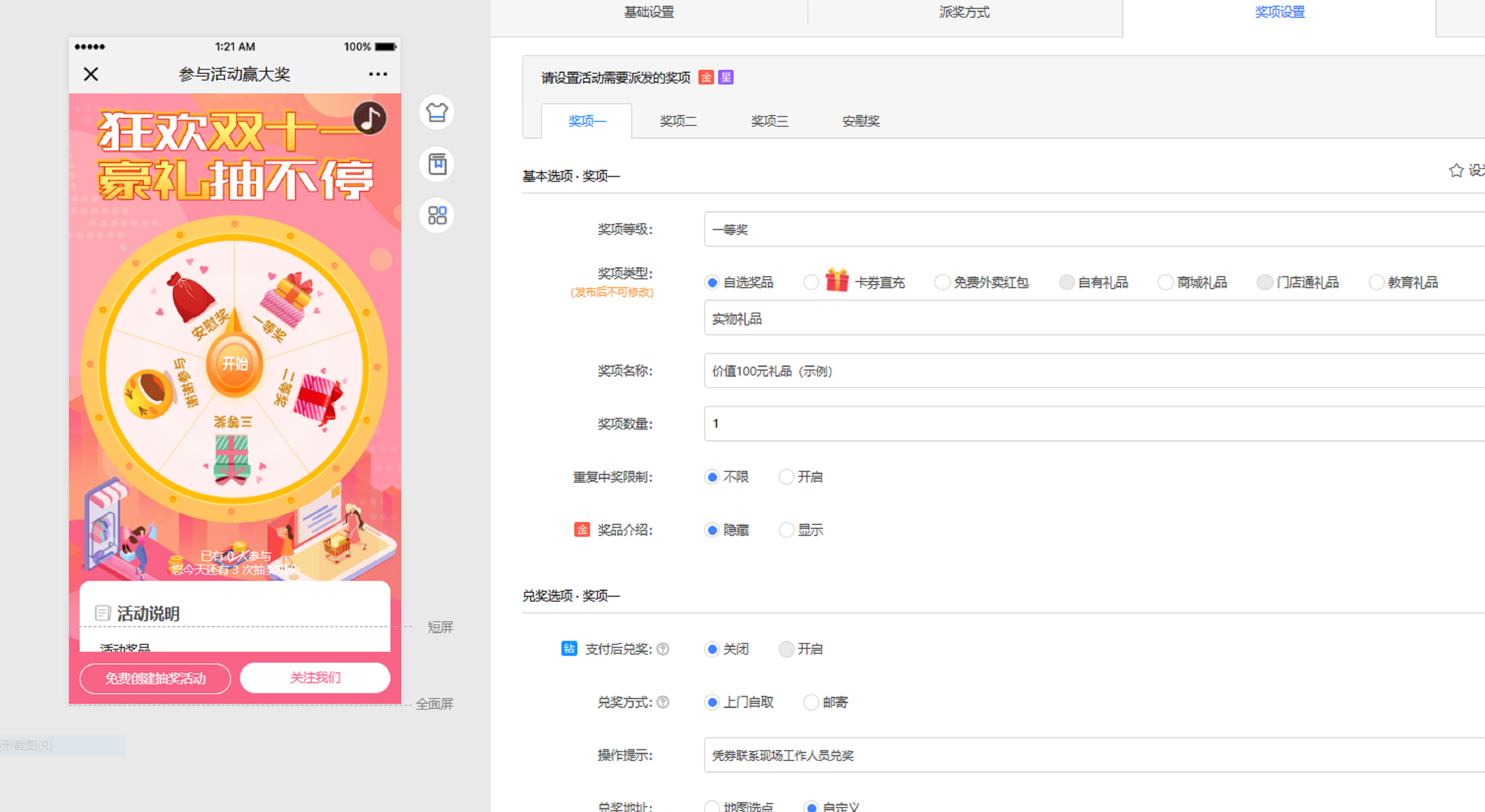Click the four-squares module grid icon
The height and width of the screenshot is (812, 1485).
[436, 216]
